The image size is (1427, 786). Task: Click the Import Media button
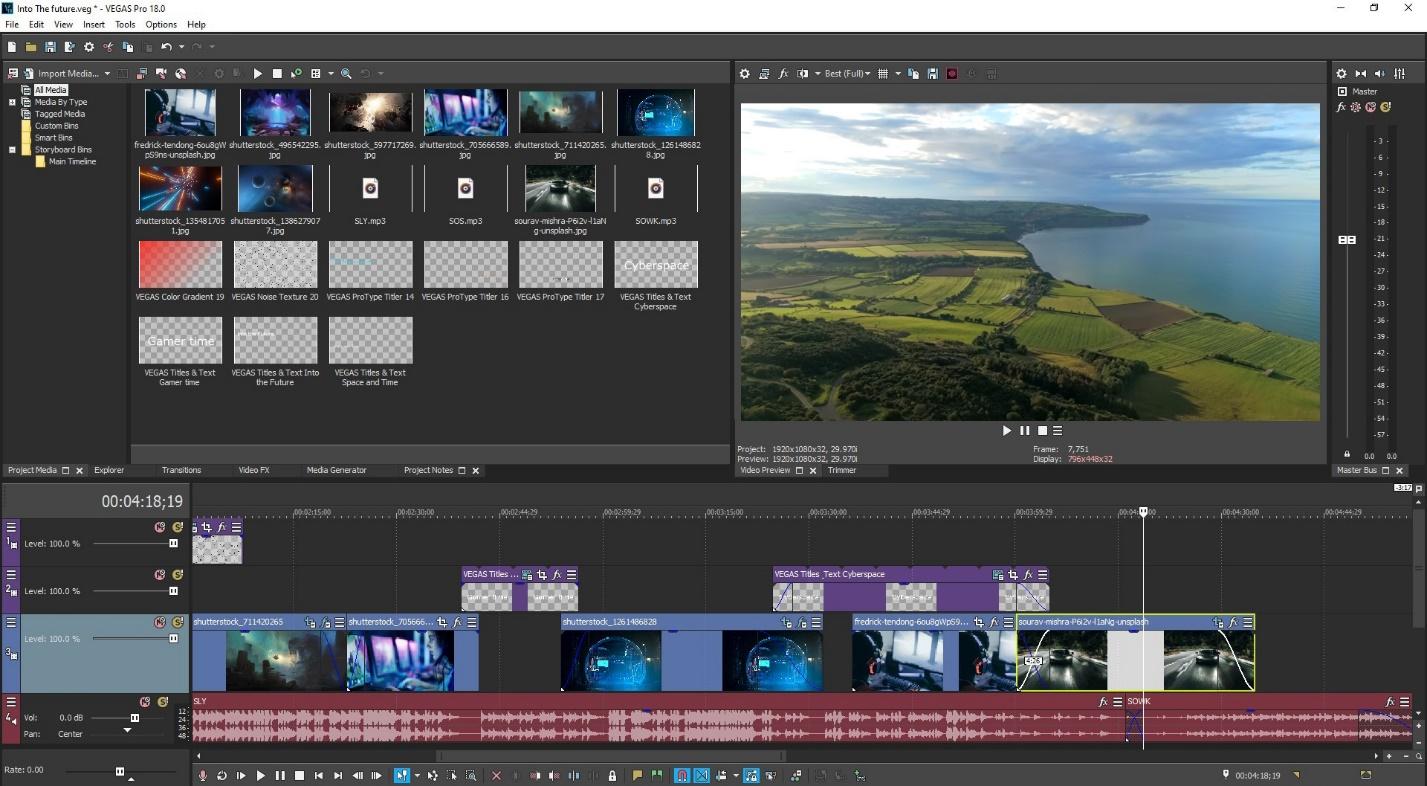click(x=60, y=74)
